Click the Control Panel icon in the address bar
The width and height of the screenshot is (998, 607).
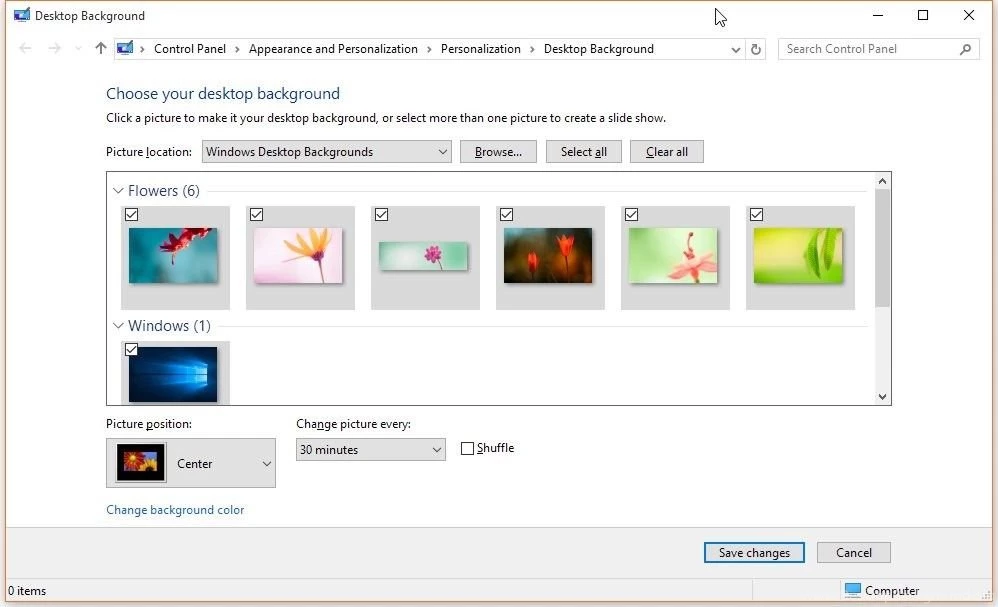tap(124, 47)
